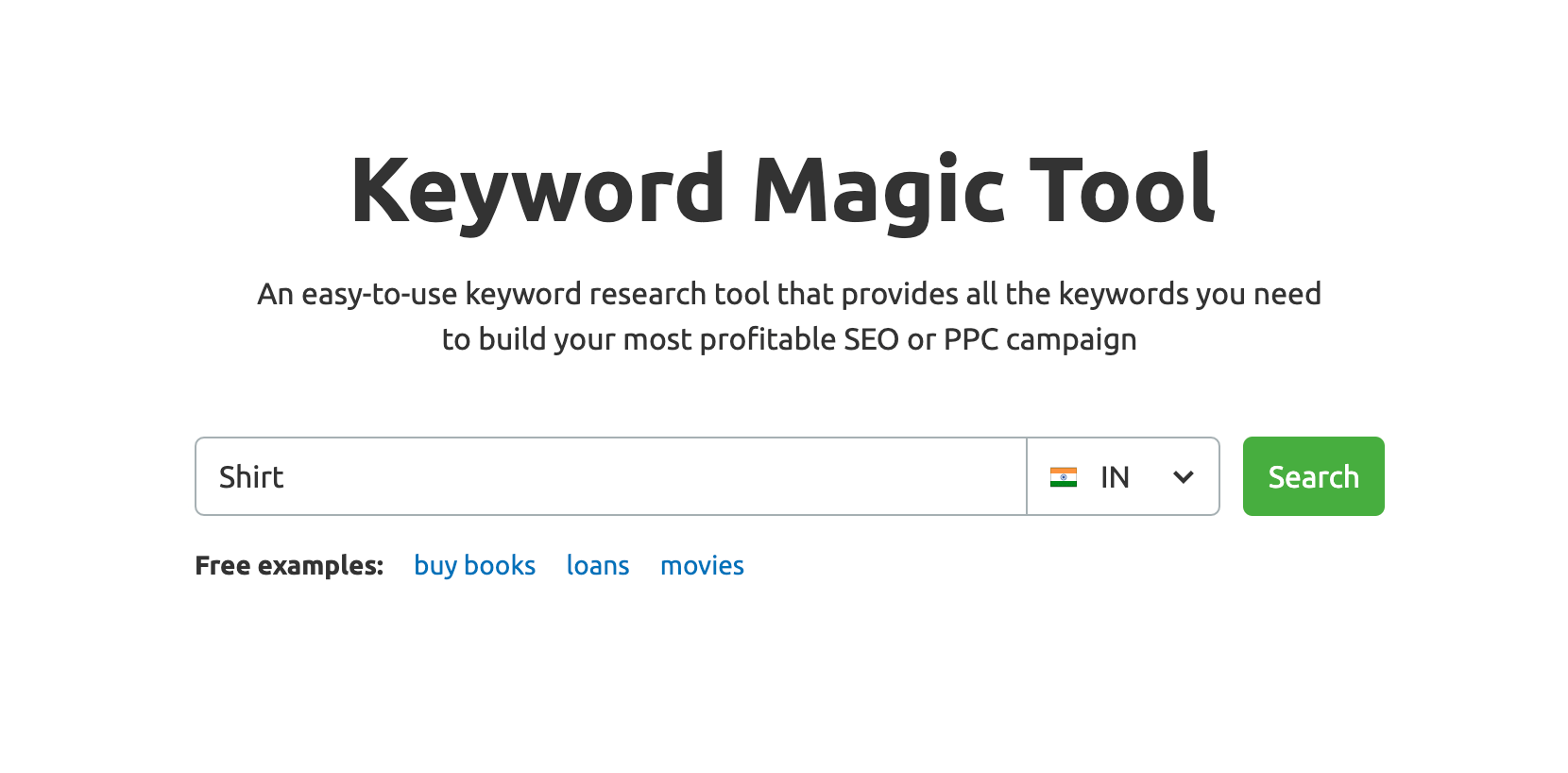Image resolution: width=1568 pixels, height=773 pixels.
Task: Click the word Shirt in search box
Action: [x=251, y=477]
